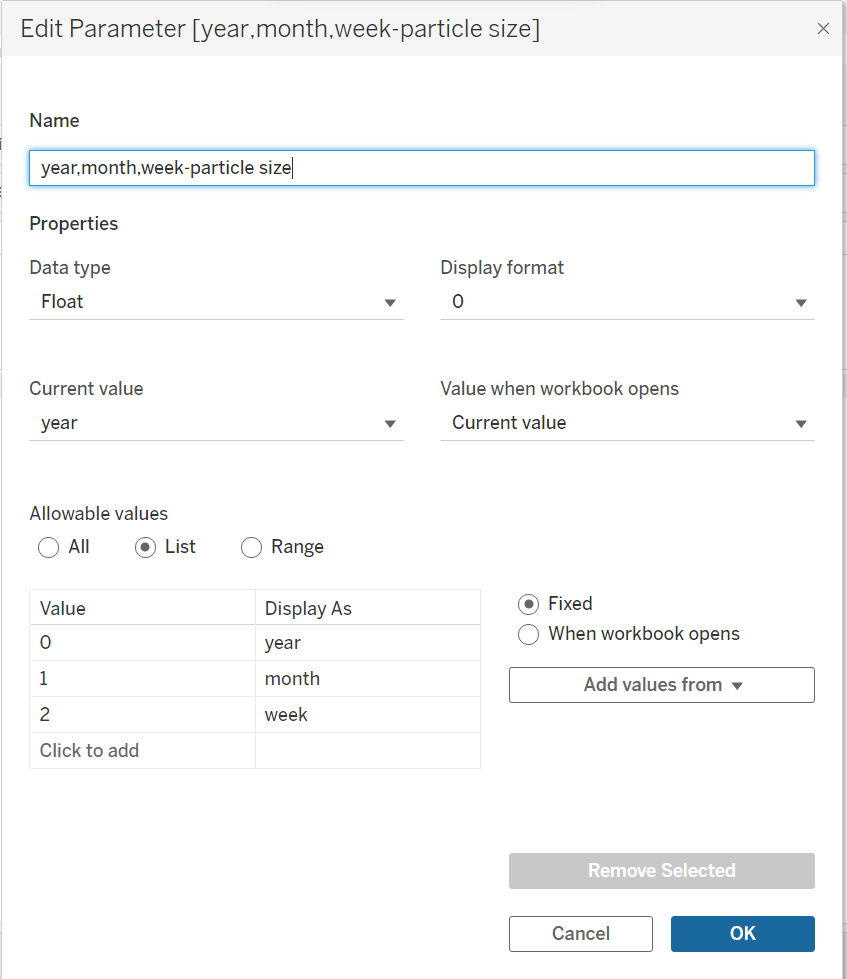Select the week row value 2
The width and height of the screenshot is (847, 979).
(140, 714)
